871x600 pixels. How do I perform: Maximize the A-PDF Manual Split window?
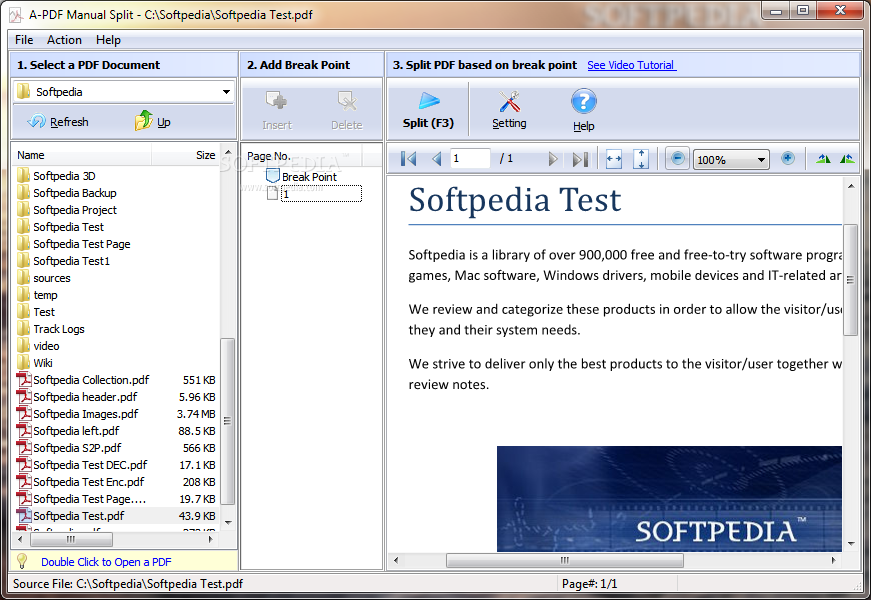(x=803, y=10)
